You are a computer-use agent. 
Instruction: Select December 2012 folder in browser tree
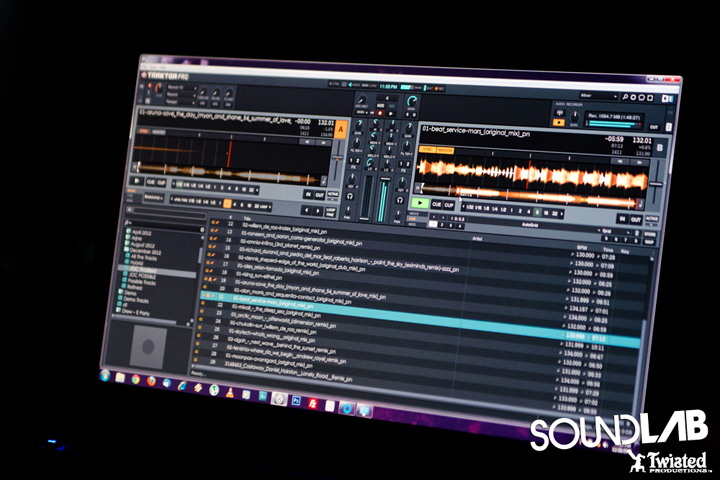(144, 251)
